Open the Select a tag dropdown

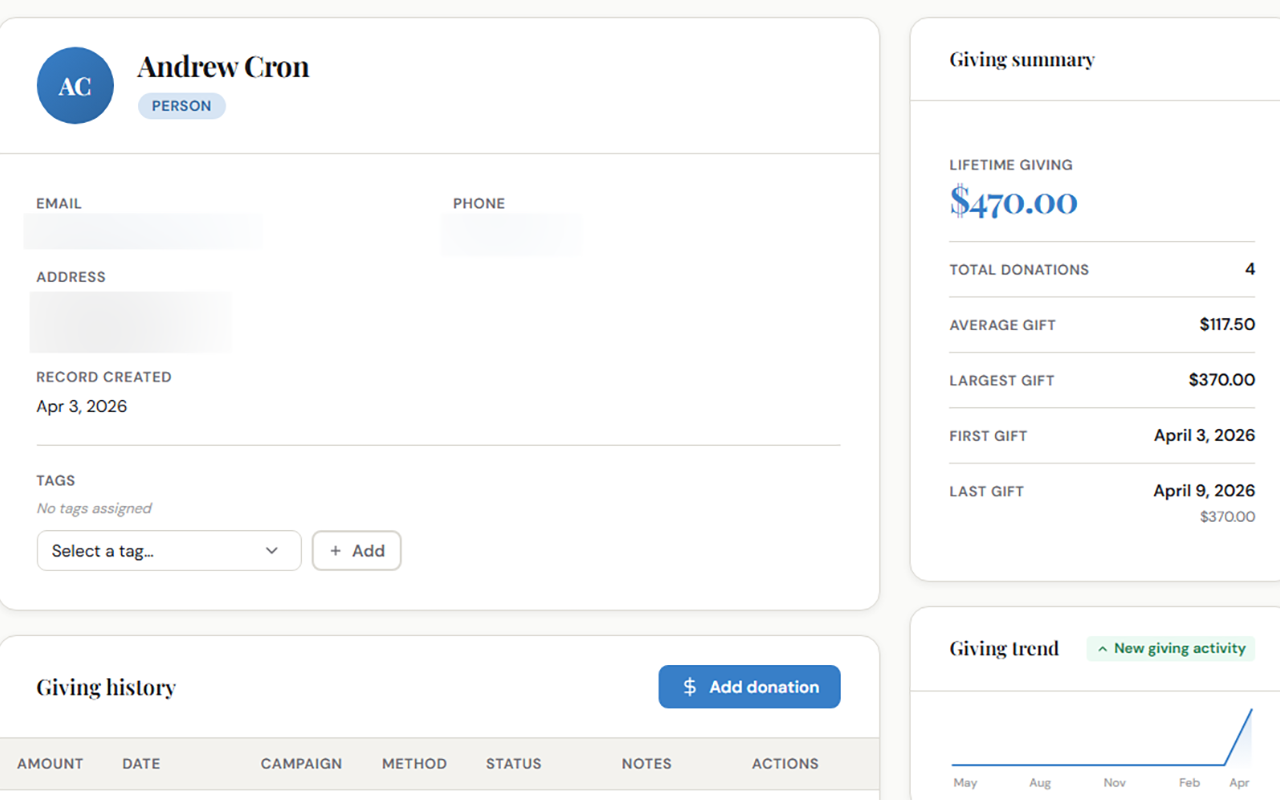pos(168,550)
